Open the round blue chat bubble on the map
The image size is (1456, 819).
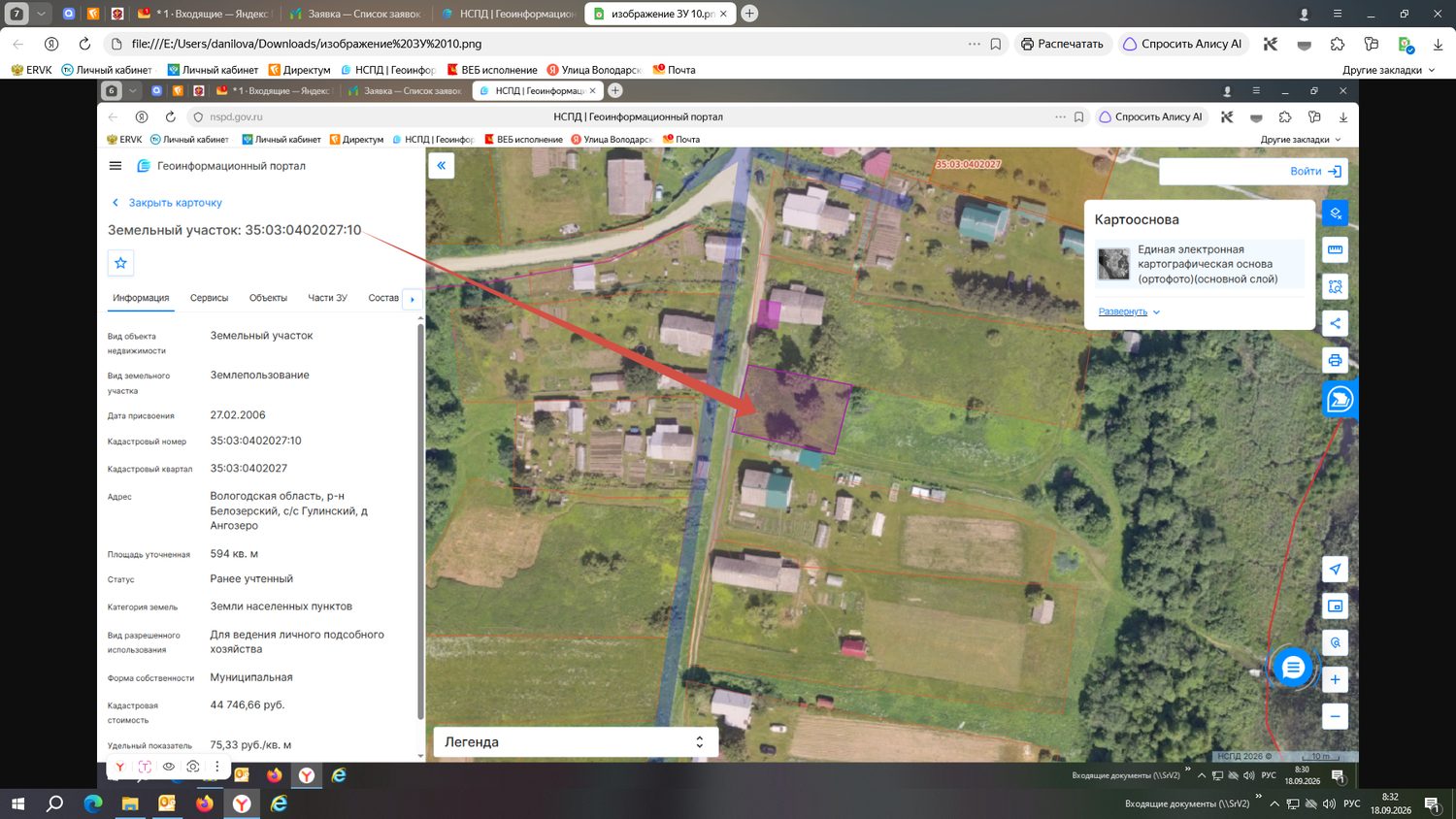[1293, 668]
